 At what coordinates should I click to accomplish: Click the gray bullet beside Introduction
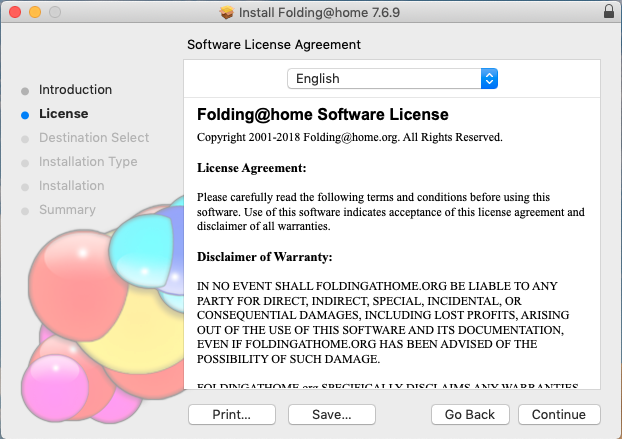click(x=25, y=91)
